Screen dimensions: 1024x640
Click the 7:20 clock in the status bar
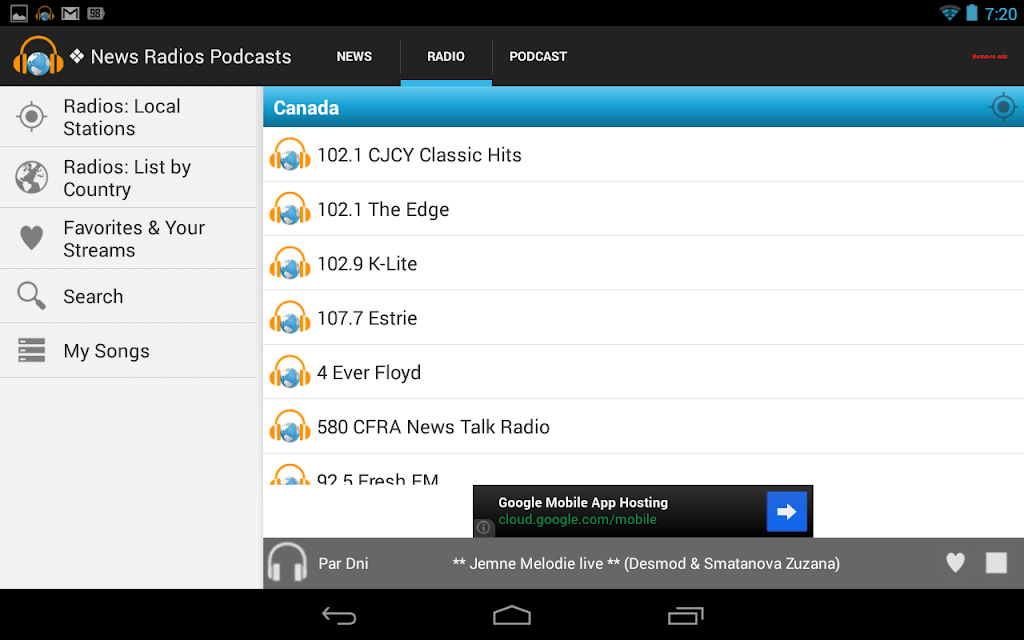pyautogui.click(x=1000, y=14)
